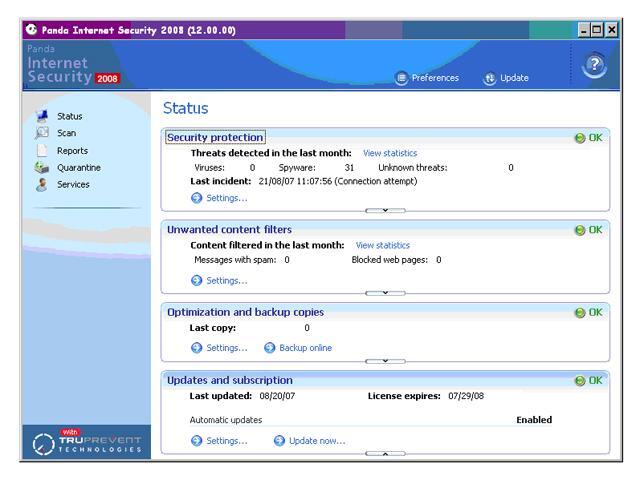Select the Security protection heading

[215, 137]
